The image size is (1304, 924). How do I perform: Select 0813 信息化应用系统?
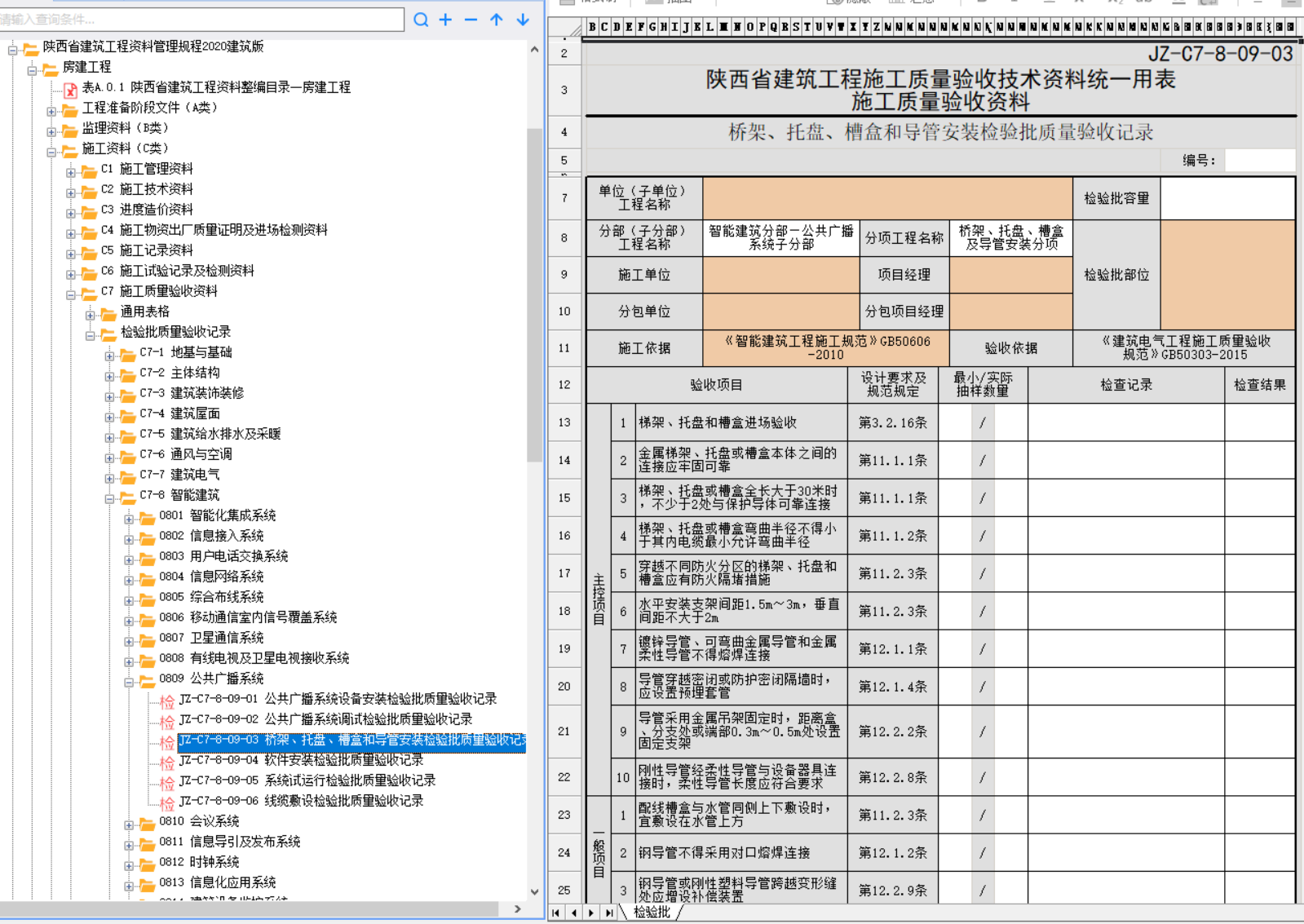(x=218, y=882)
